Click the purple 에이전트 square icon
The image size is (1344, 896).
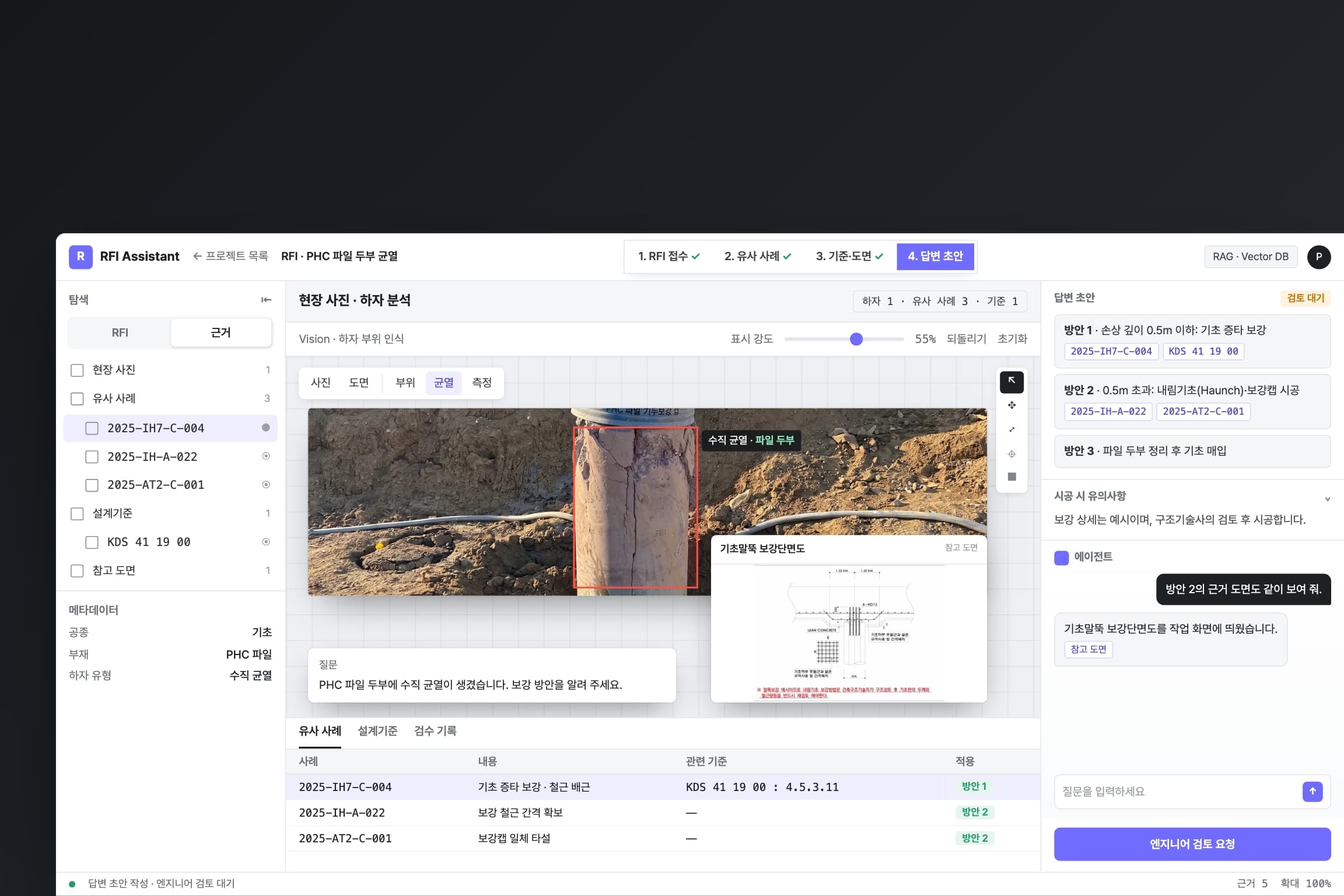(x=1061, y=557)
